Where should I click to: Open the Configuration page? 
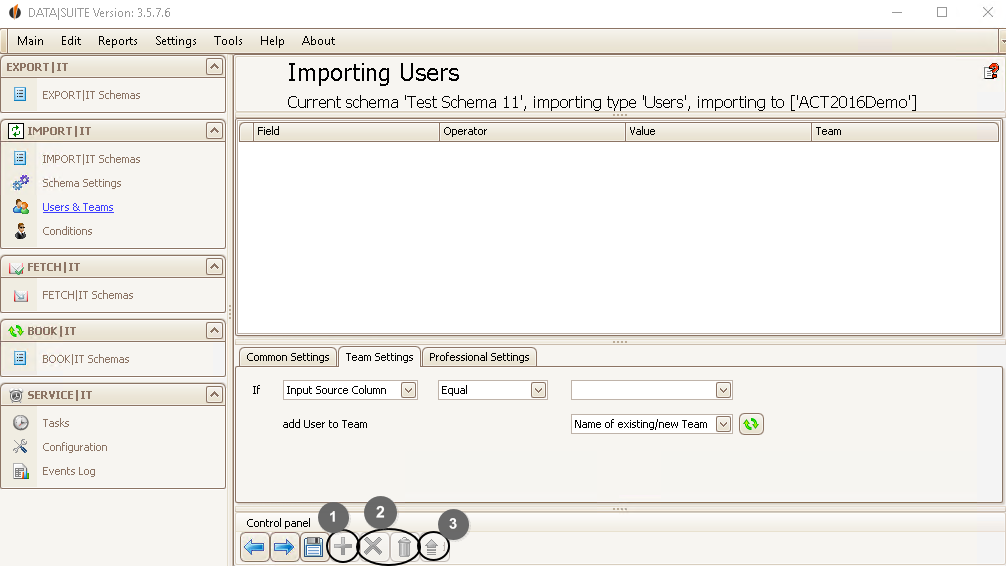tap(74, 447)
